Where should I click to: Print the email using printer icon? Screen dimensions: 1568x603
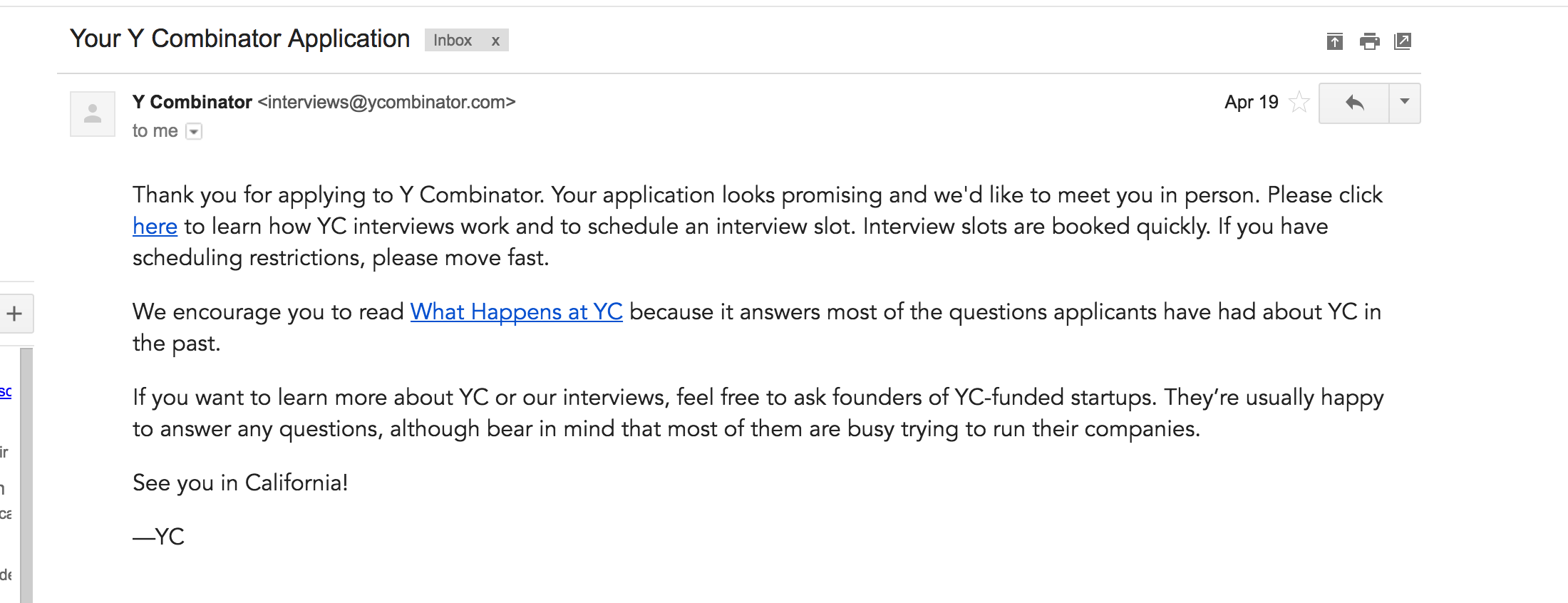pyautogui.click(x=1369, y=41)
